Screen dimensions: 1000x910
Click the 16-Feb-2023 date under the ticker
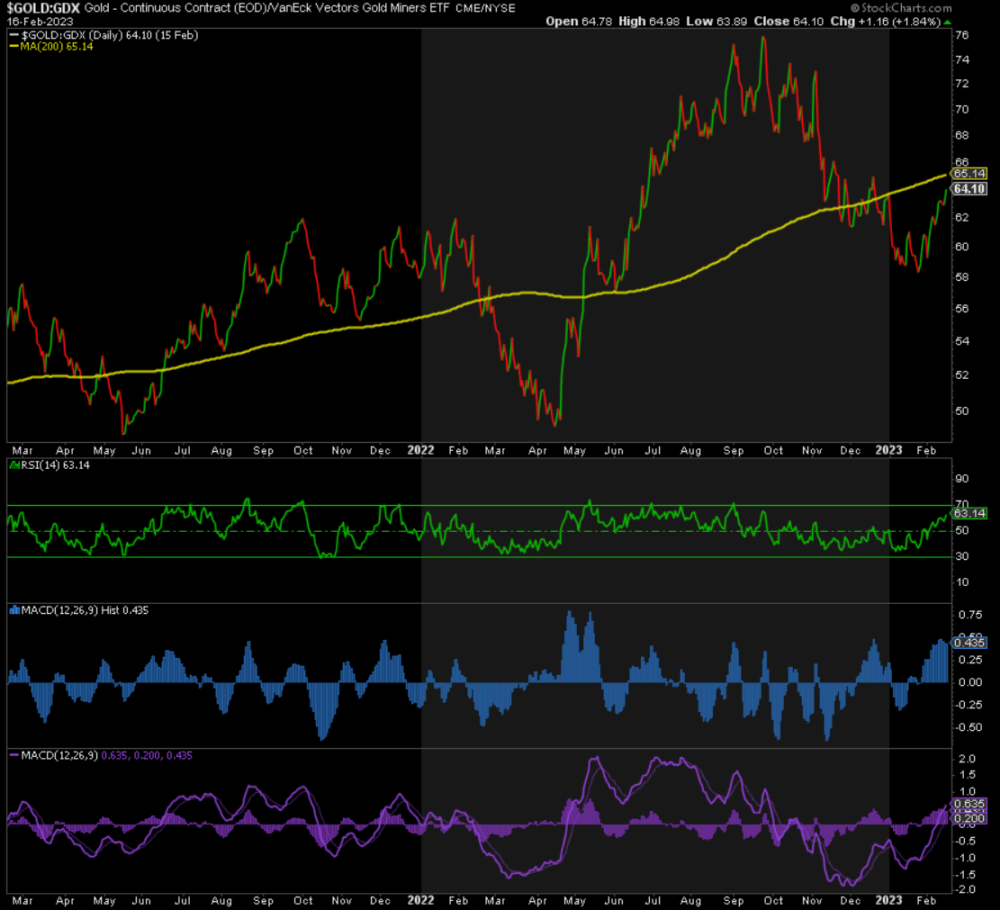coord(40,21)
